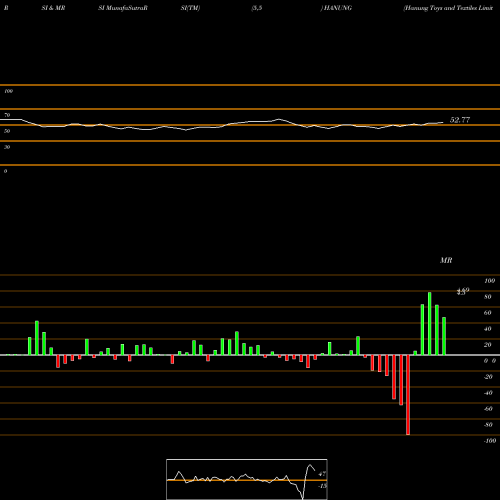The height and width of the screenshot is (500, 500).
Task: Click the -100 MR axis label
Action: click(490, 441)
